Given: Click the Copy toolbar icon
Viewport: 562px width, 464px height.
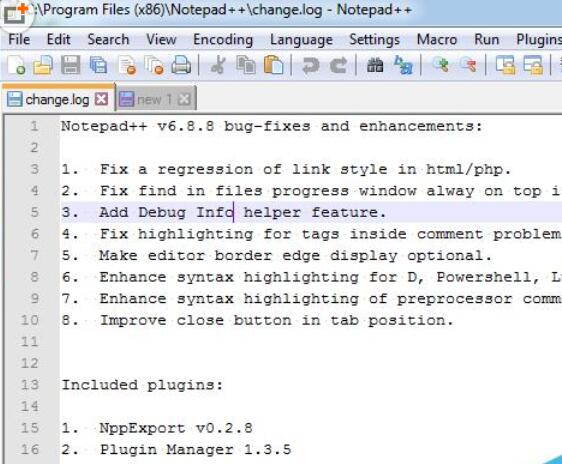Looking at the screenshot, I should [246, 65].
